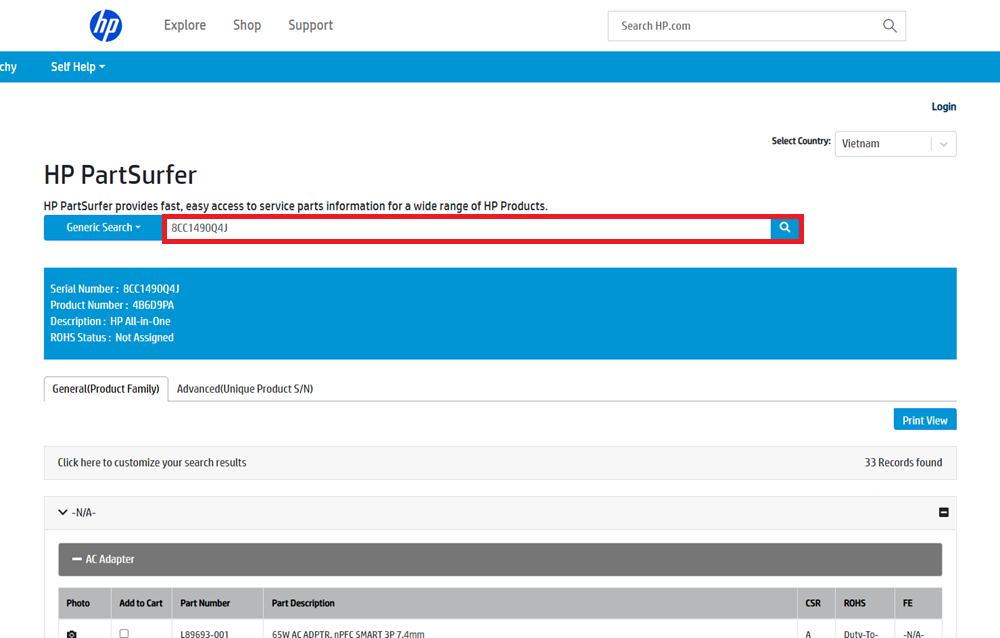Open the Support menu
1000x638 pixels.
click(x=310, y=25)
